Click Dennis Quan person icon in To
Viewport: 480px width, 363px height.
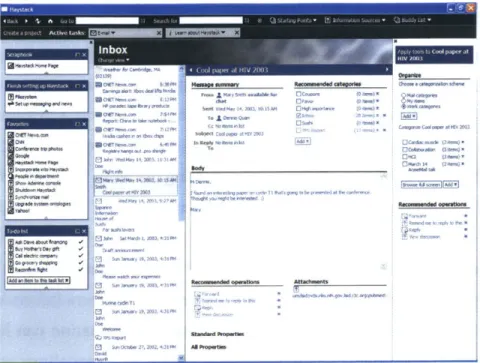click(x=219, y=118)
